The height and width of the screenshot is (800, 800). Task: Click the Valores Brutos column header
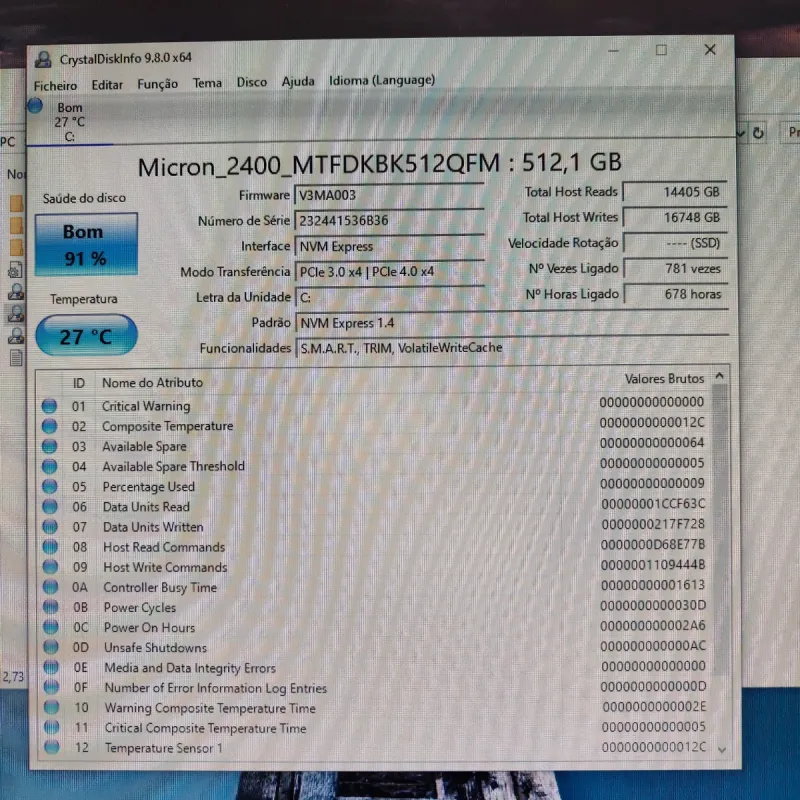pos(664,379)
